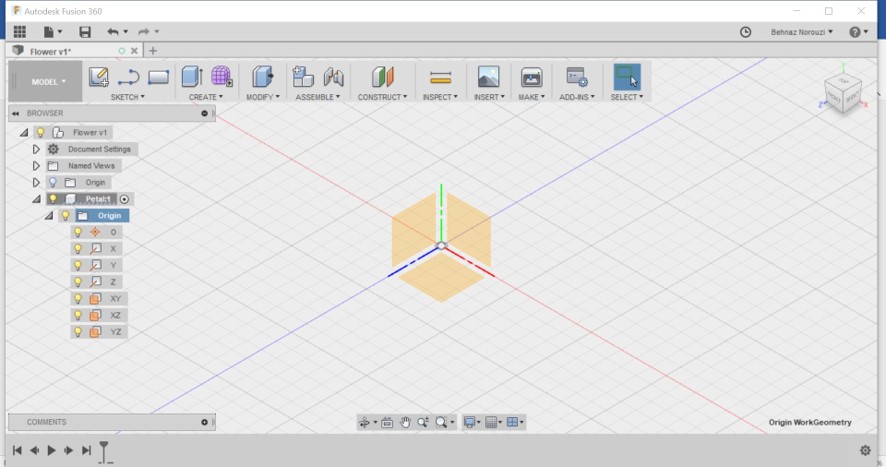Toggle visibility bulb of X axis
The height and width of the screenshot is (467, 886).
(77, 249)
